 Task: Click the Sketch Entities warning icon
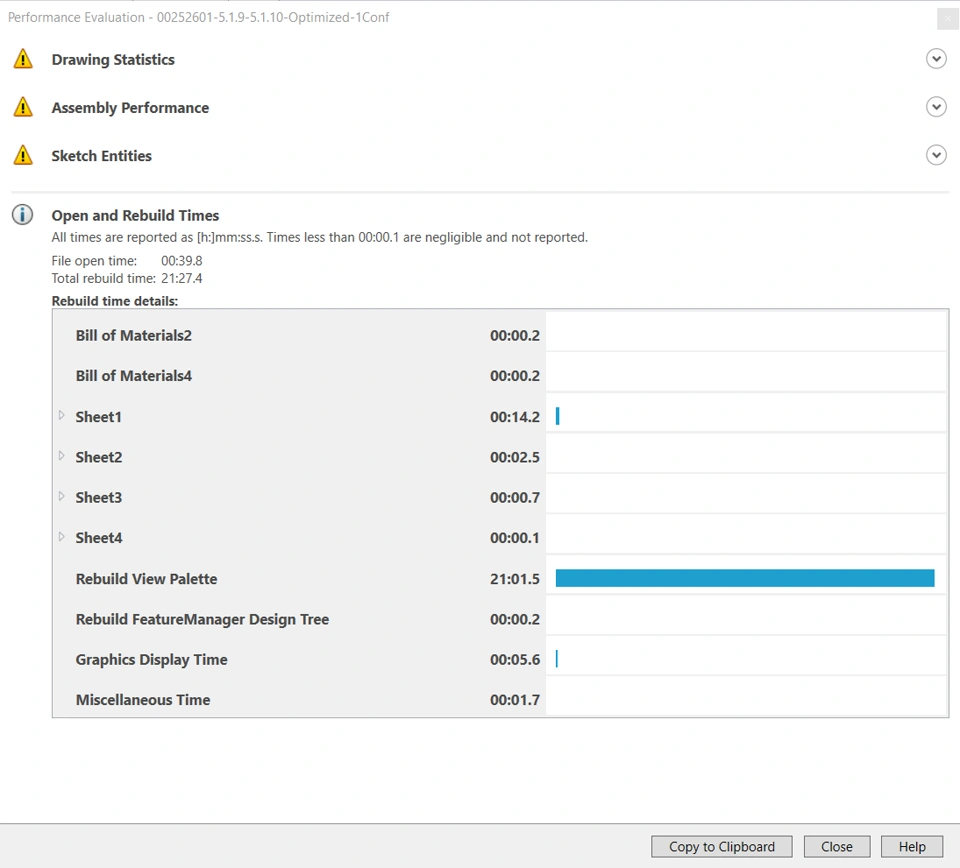23,155
